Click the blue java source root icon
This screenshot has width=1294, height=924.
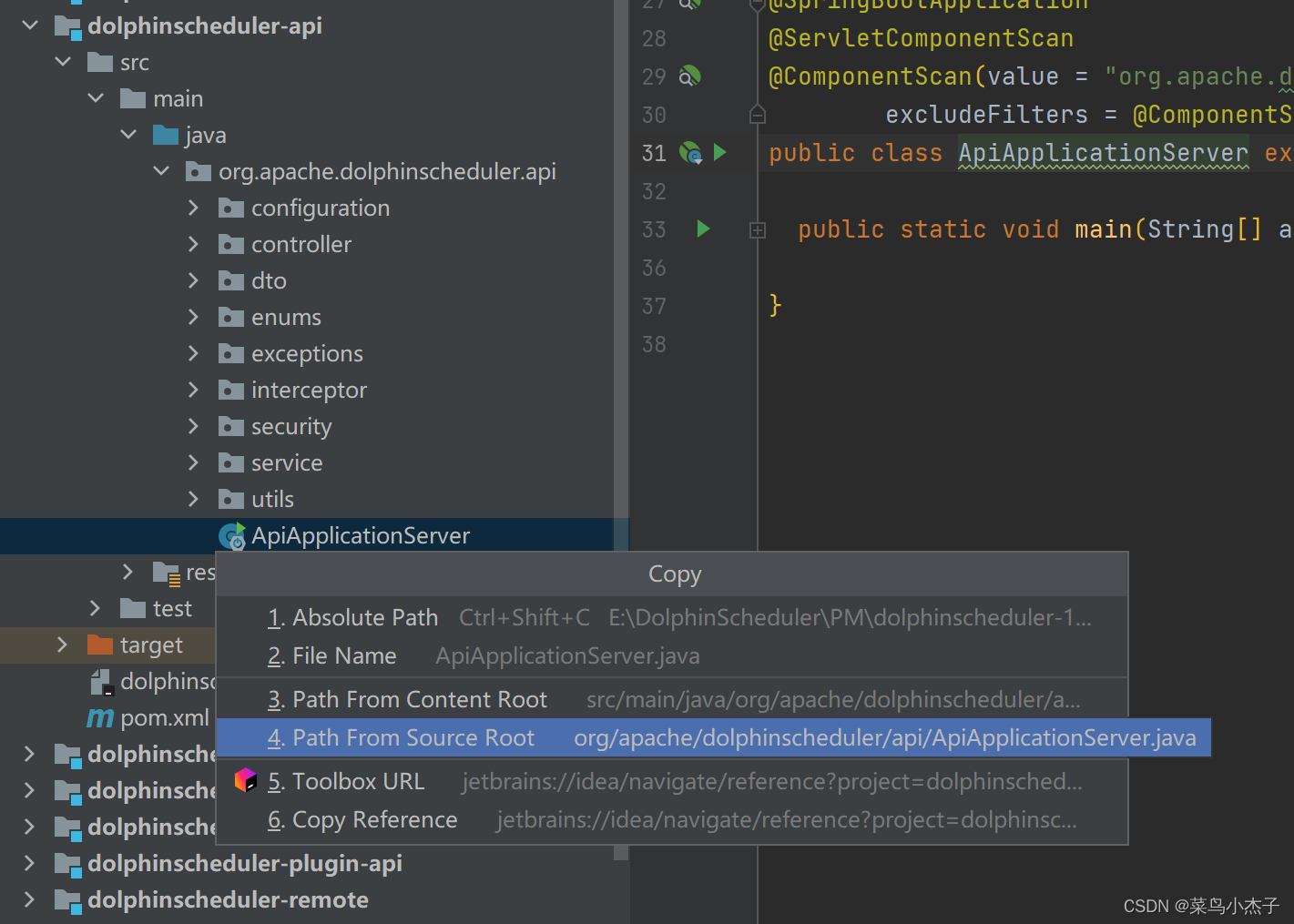point(165,135)
